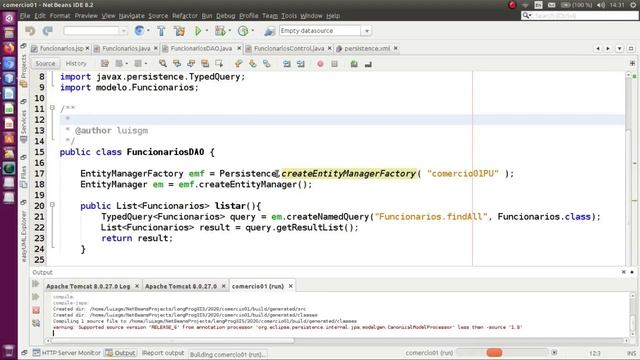Stop the build with the red Output icon
The height and width of the screenshot is (360, 640).
click(36, 311)
